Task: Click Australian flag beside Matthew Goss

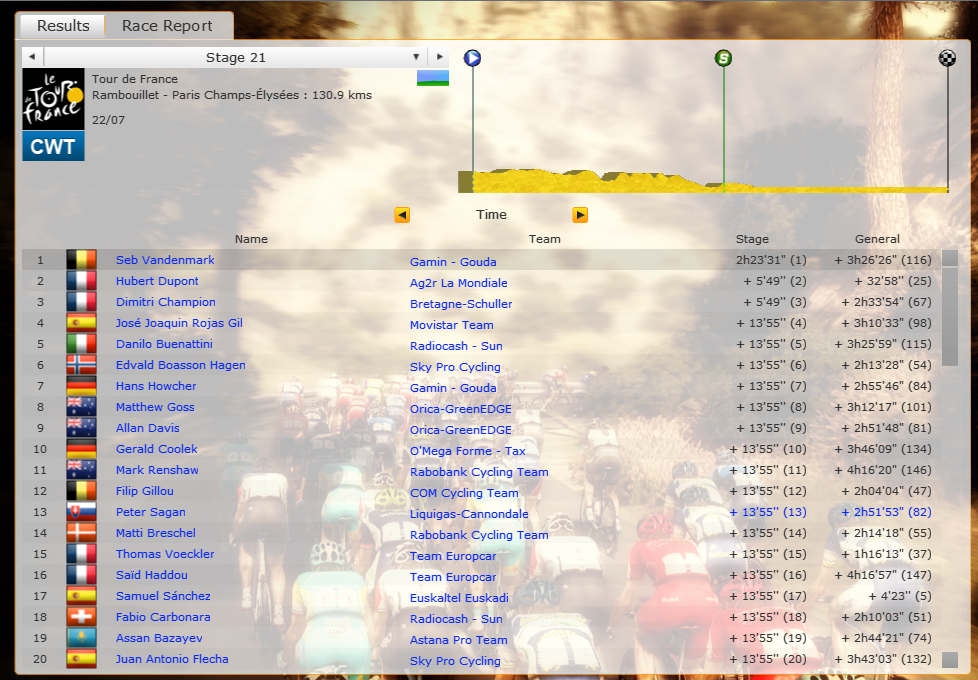Action: click(82, 407)
